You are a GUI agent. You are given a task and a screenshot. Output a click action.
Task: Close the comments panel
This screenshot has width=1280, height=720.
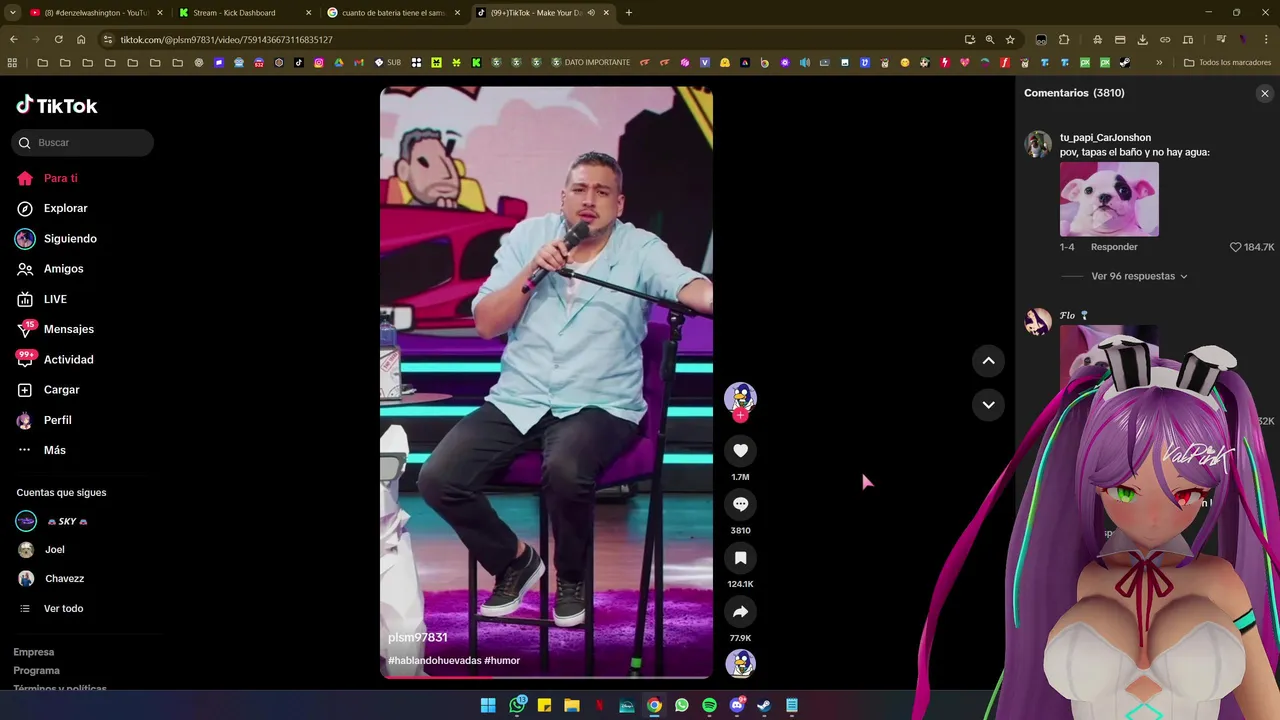point(1264,93)
